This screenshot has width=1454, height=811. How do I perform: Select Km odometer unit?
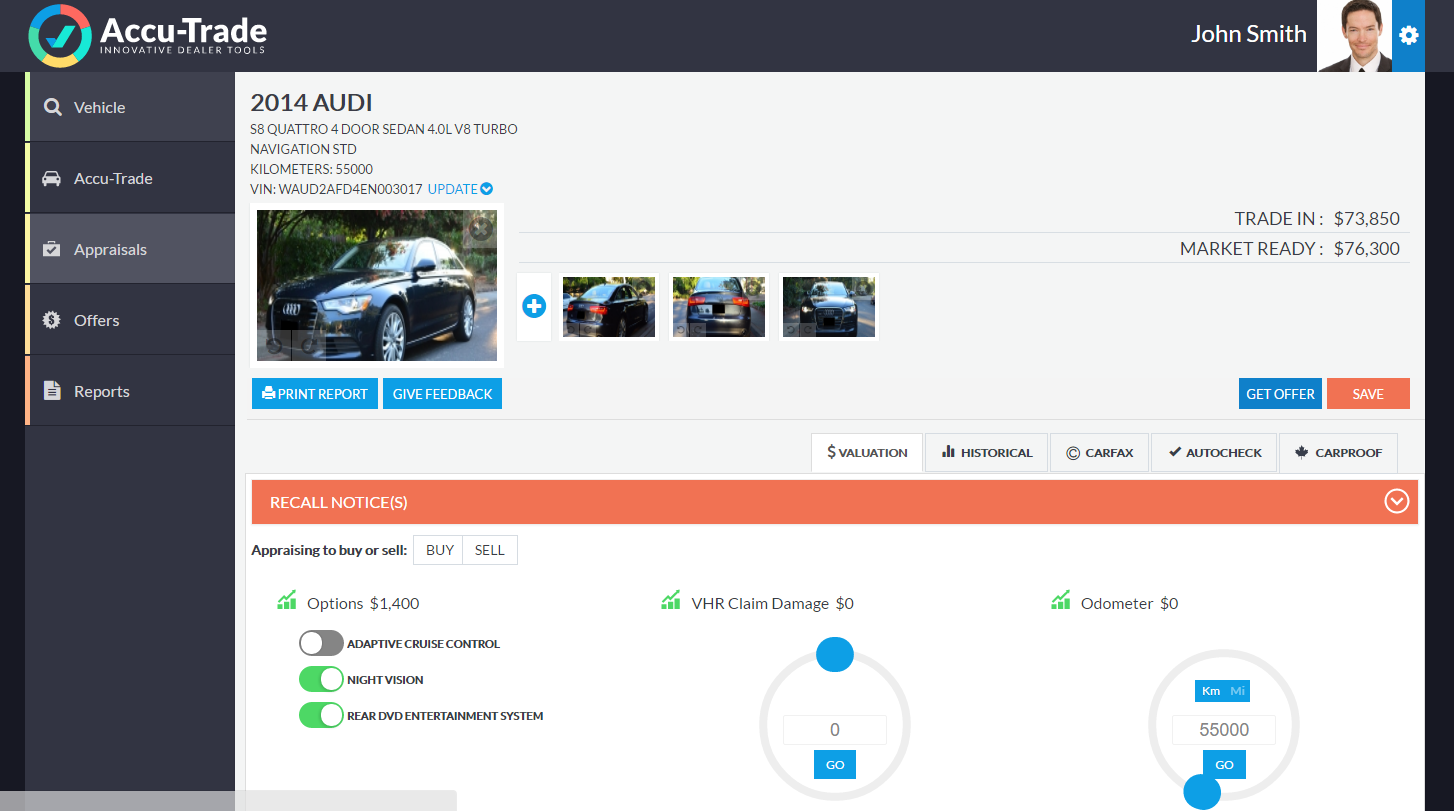click(x=1211, y=691)
